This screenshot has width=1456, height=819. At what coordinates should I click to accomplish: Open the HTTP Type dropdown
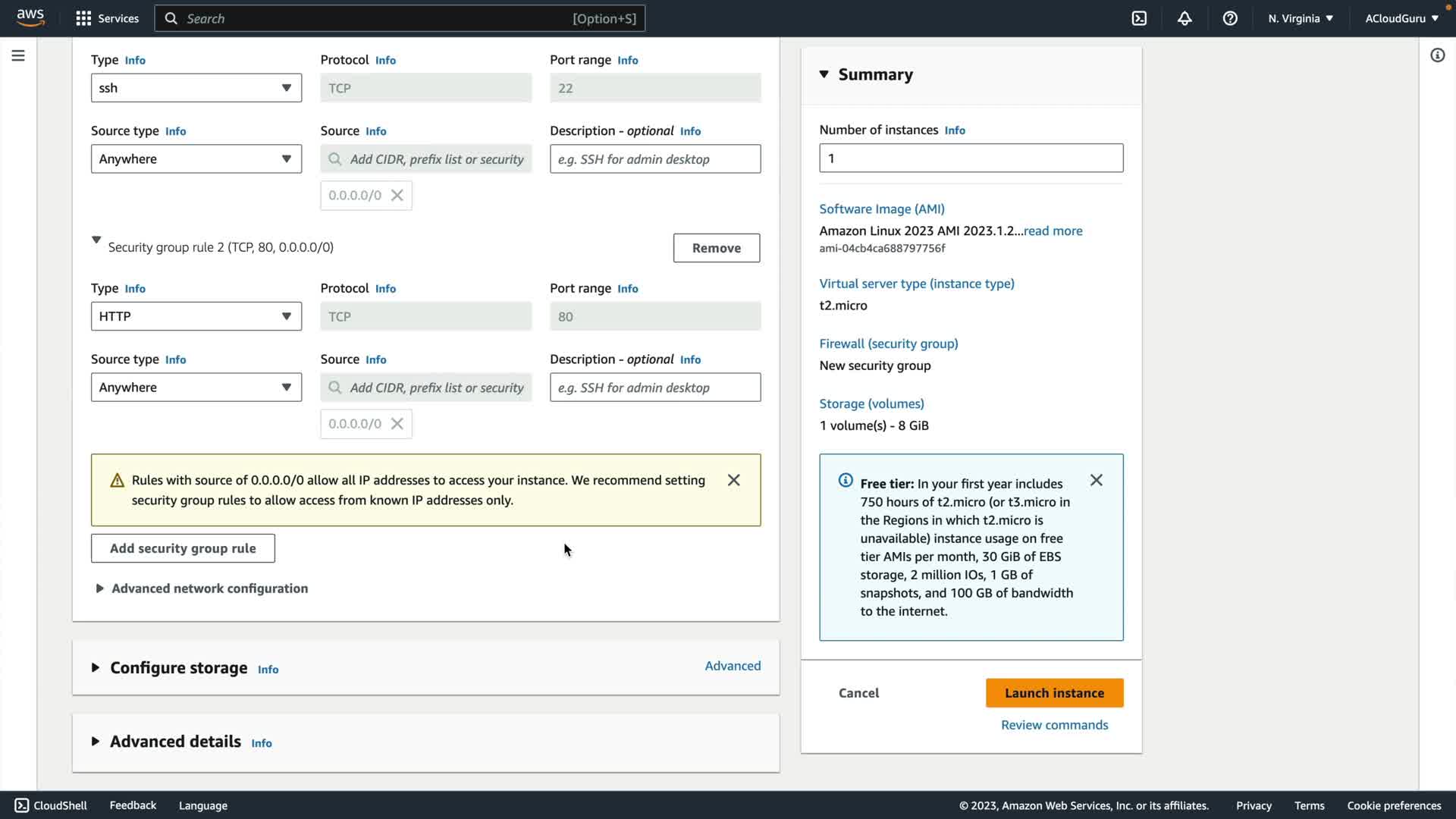pos(196,316)
